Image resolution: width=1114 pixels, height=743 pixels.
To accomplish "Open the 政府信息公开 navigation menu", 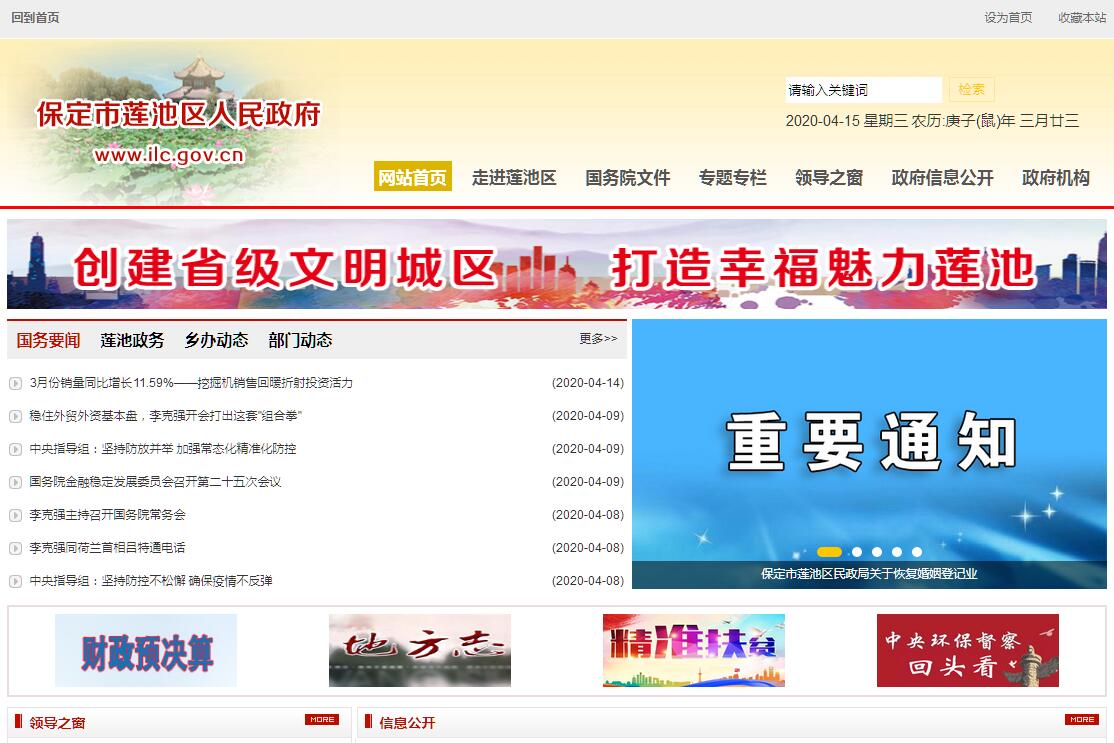I will 942,177.
